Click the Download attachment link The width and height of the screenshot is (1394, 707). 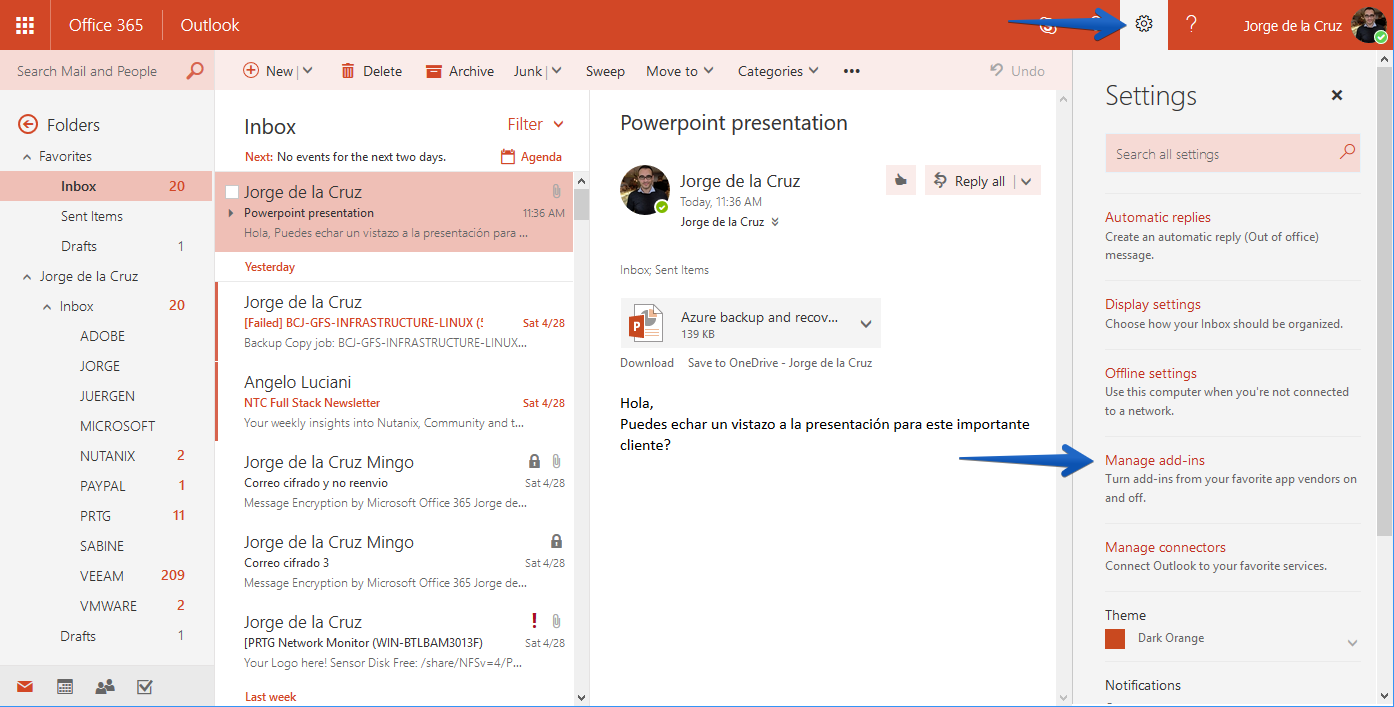647,363
